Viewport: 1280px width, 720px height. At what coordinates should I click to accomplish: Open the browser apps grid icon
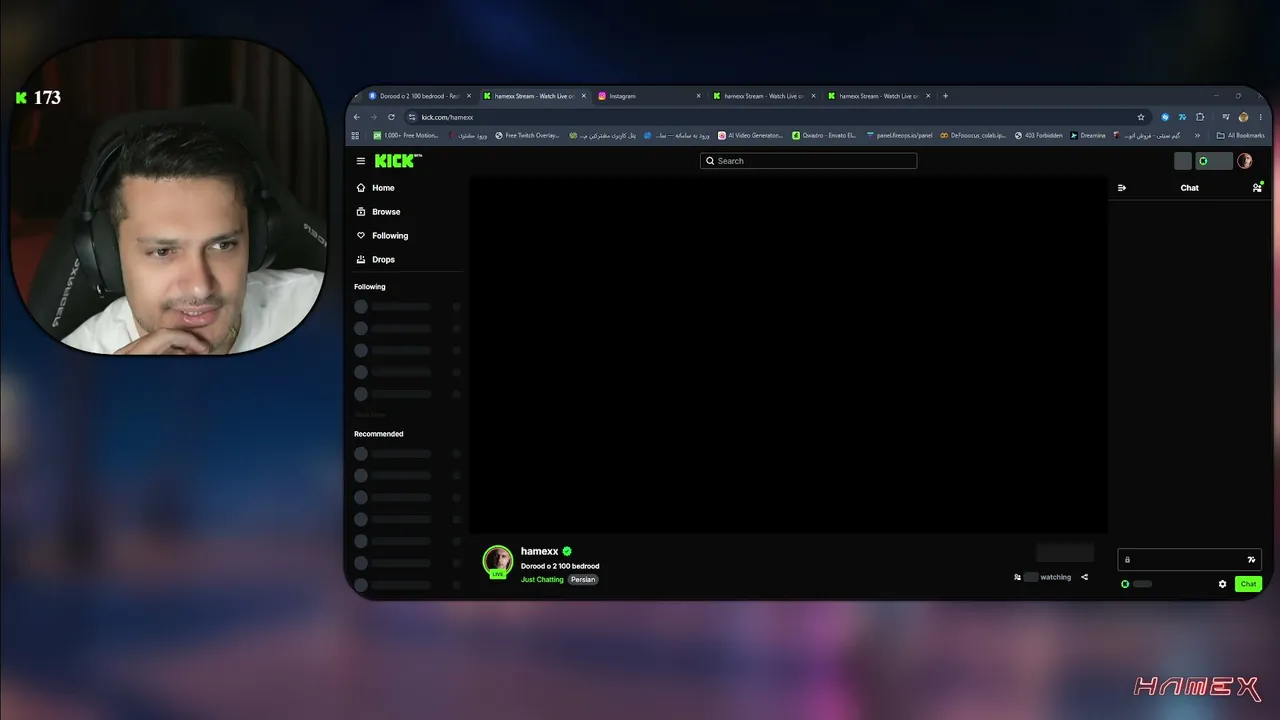(x=355, y=136)
